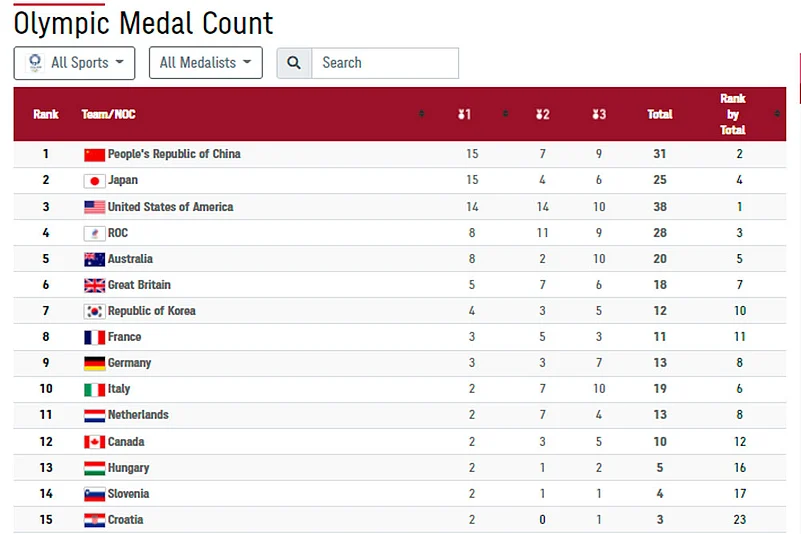Screen dimensions: 801x534
Task: Sort by bronze medal column header
Action: tap(599, 115)
